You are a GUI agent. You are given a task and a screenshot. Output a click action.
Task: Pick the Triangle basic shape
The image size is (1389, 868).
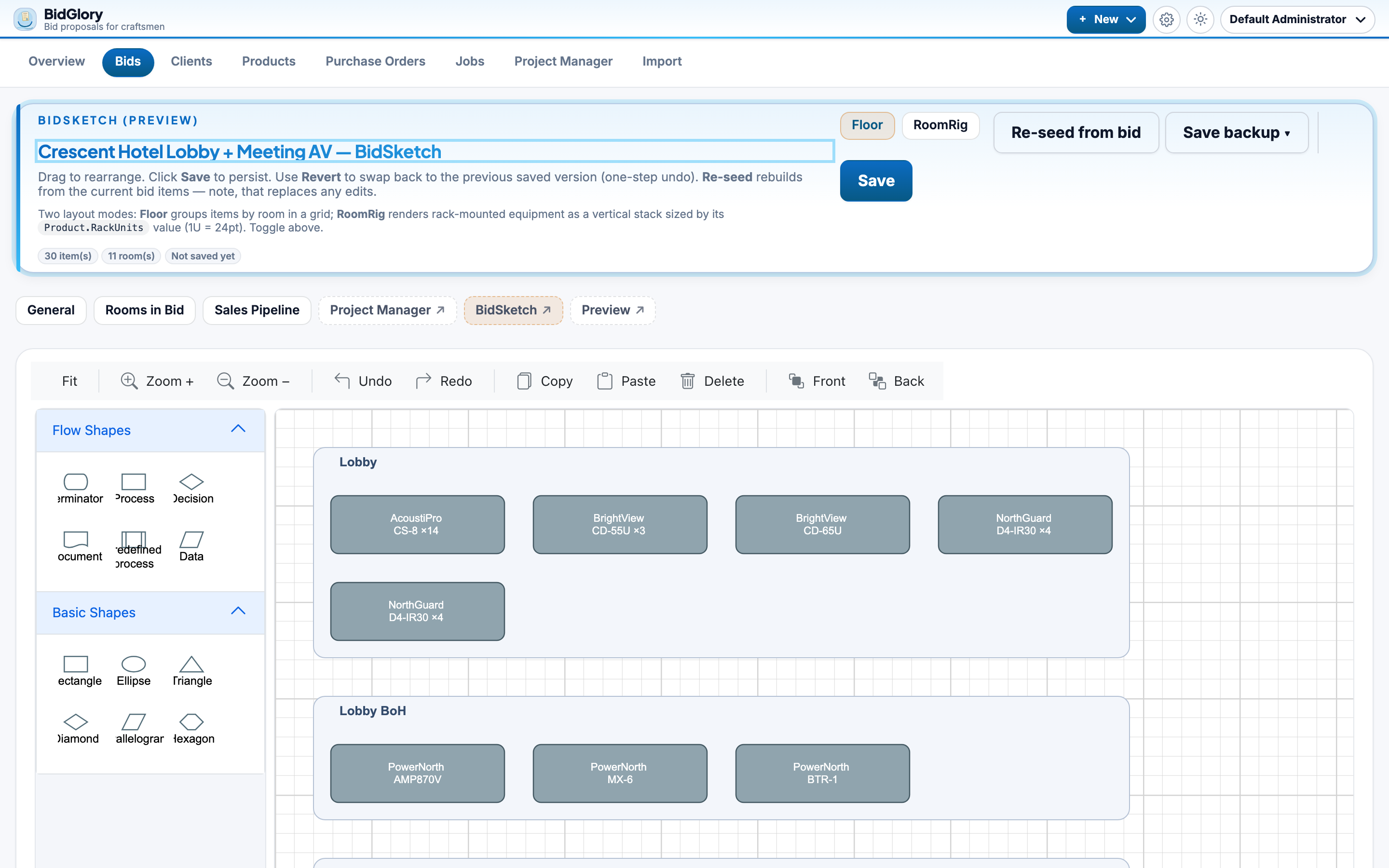click(191, 671)
